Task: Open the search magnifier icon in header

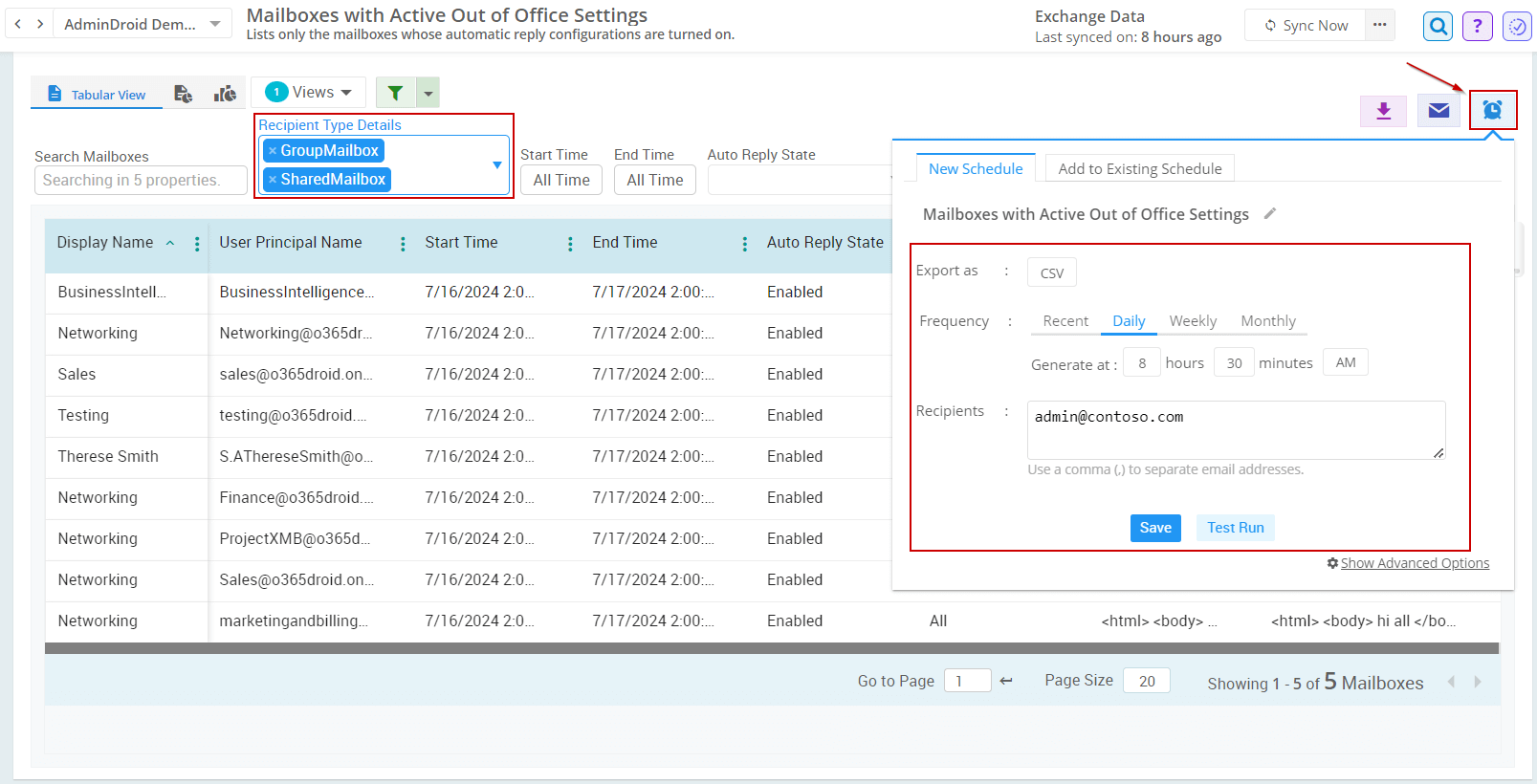Action: [1438, 27]
